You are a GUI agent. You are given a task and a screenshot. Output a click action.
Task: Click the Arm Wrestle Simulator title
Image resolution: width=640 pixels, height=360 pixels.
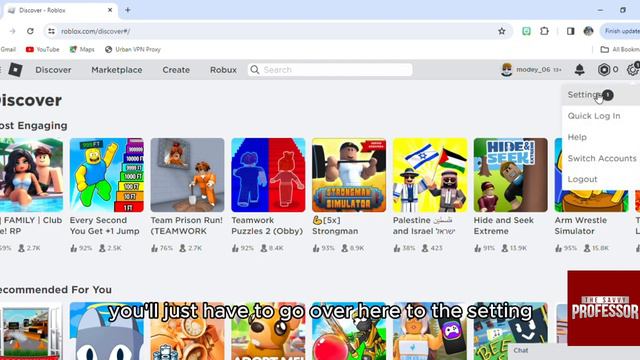click(x=580, y=225)
